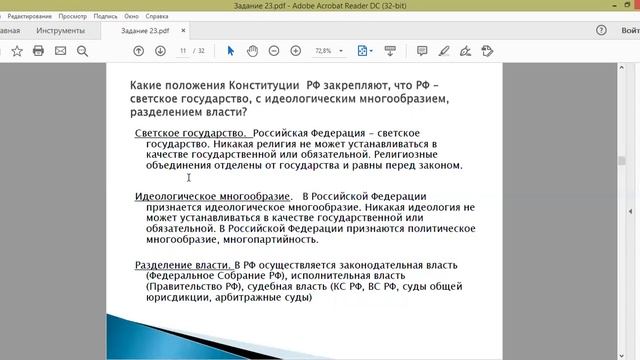Click the vertical scrollbar thumb
The height and width of the screenshot is (360, 640).
622,160
